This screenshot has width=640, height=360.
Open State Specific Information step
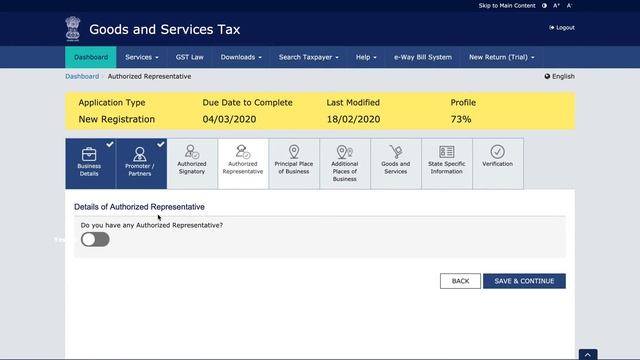(447, 163)
